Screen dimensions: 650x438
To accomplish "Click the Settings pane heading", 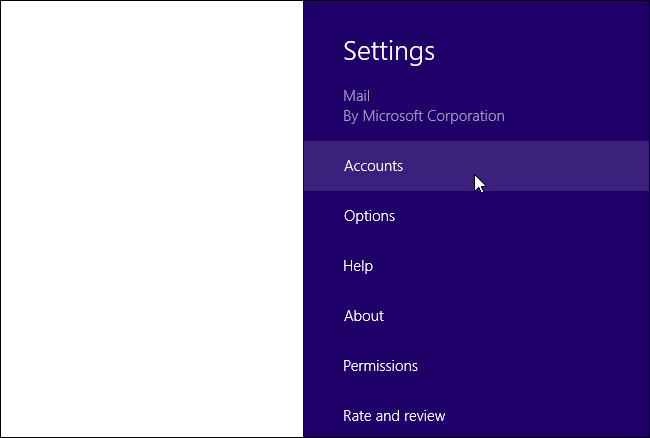I will click(389, 50).
